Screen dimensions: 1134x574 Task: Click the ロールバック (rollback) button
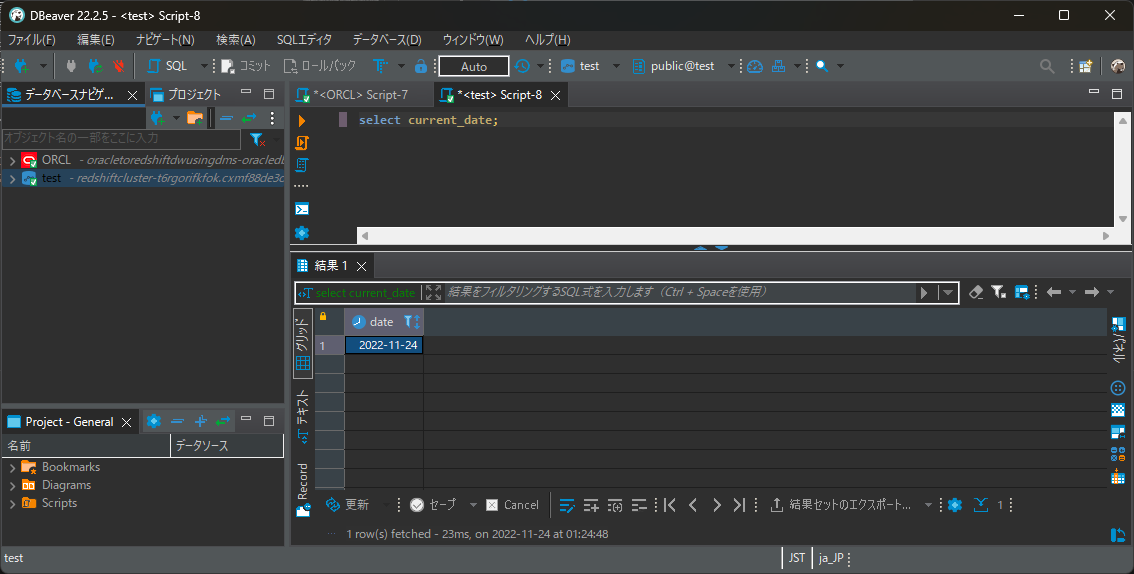320,66
